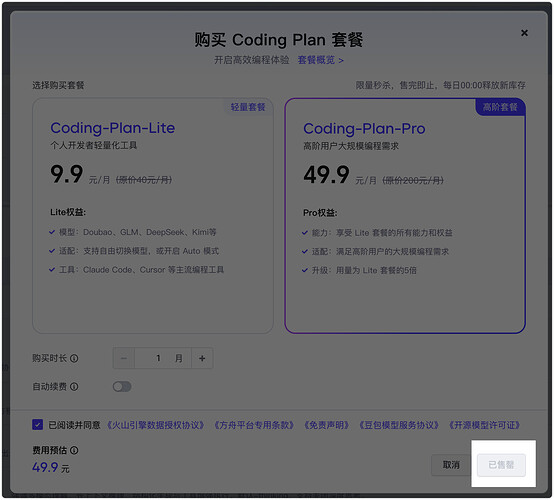Click the 高阶套餐 badge
This screenshot has height=500, width=554.
[500, 107]
